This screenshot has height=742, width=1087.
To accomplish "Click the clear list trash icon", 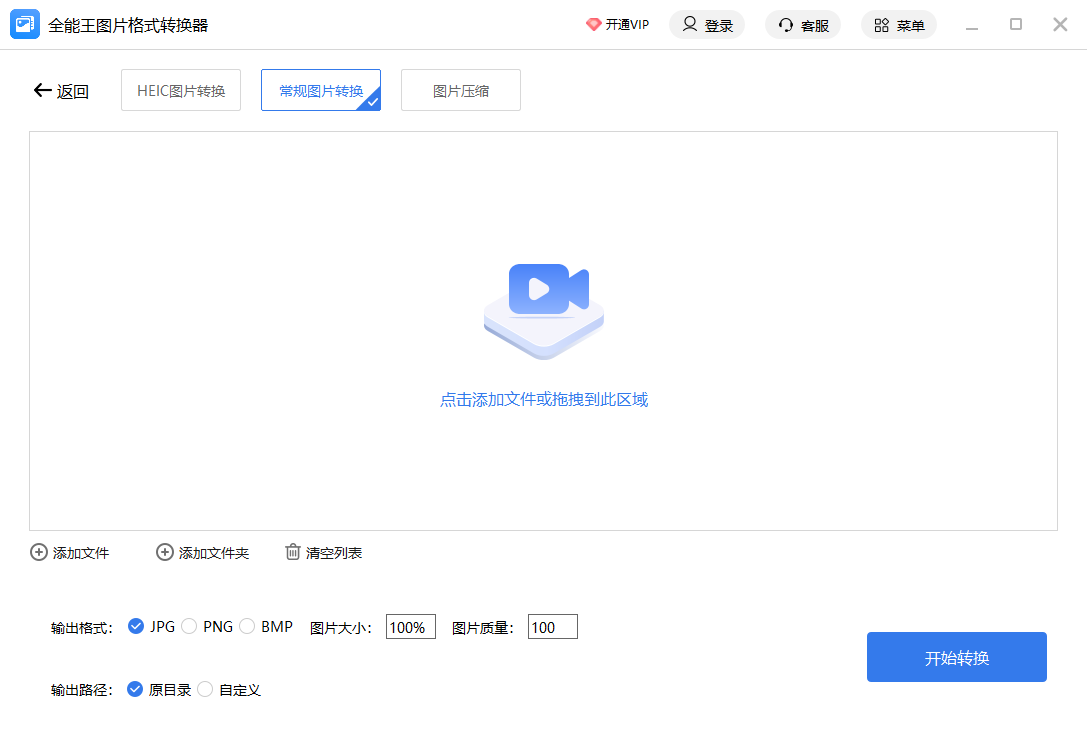I will pos(293,552).
